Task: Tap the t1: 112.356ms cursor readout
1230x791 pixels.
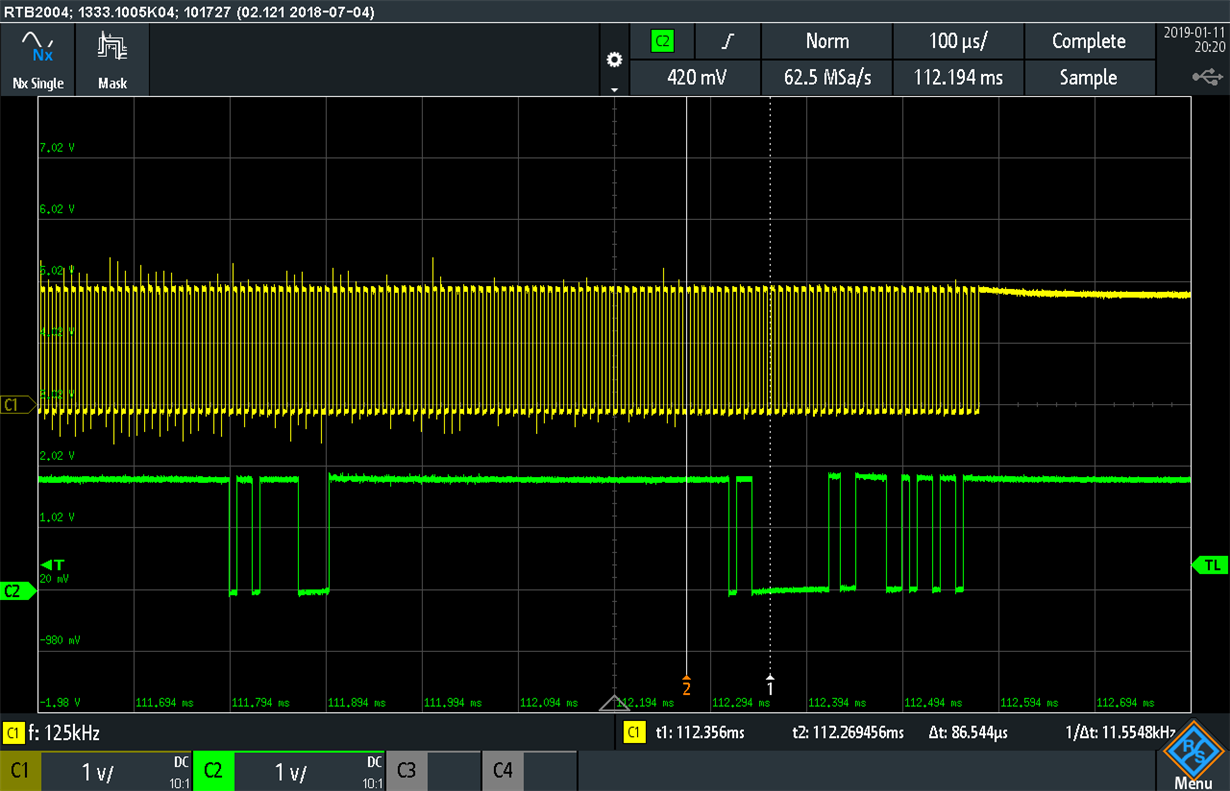Action: 700,733
